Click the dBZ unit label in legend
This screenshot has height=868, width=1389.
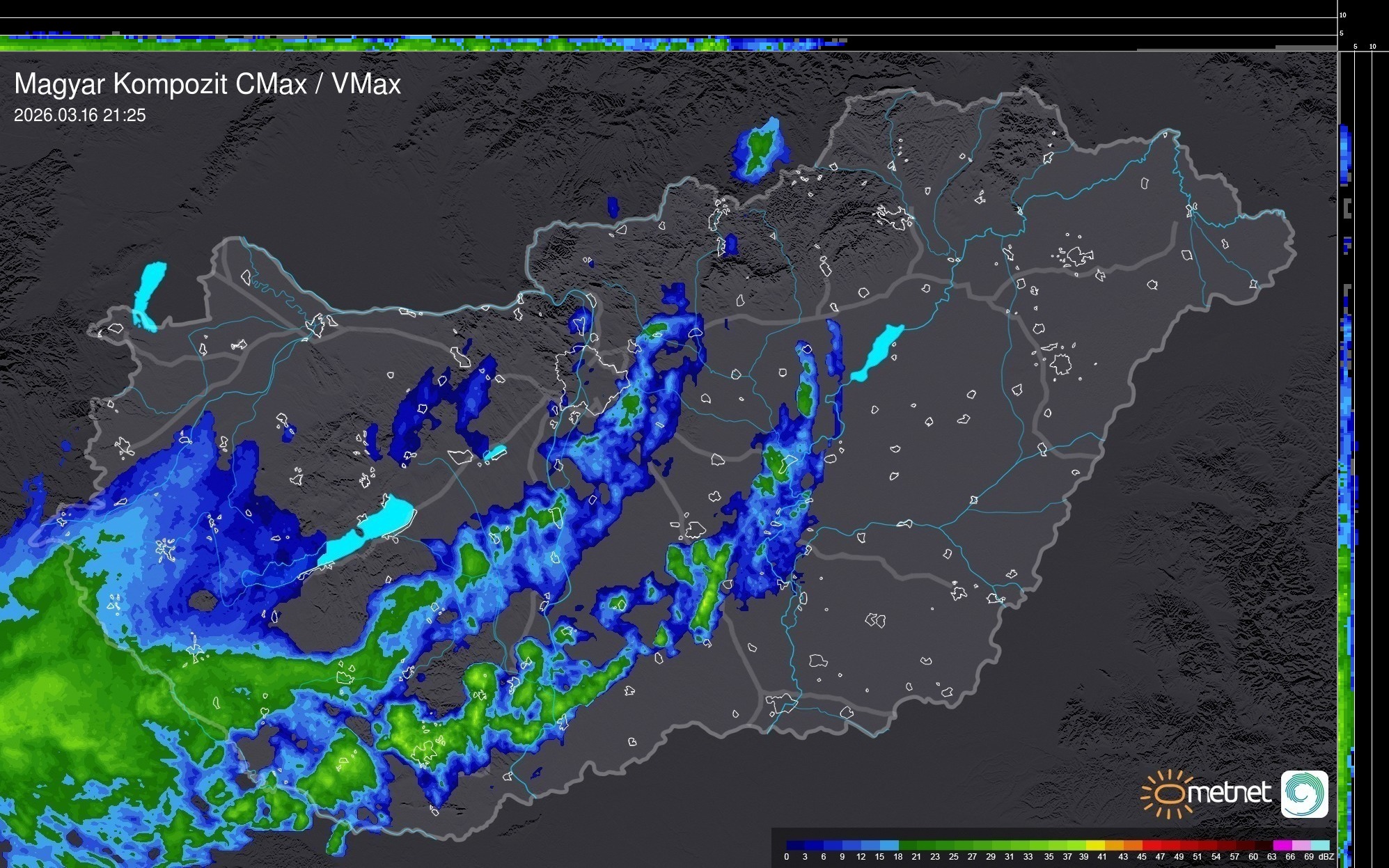1326,857
